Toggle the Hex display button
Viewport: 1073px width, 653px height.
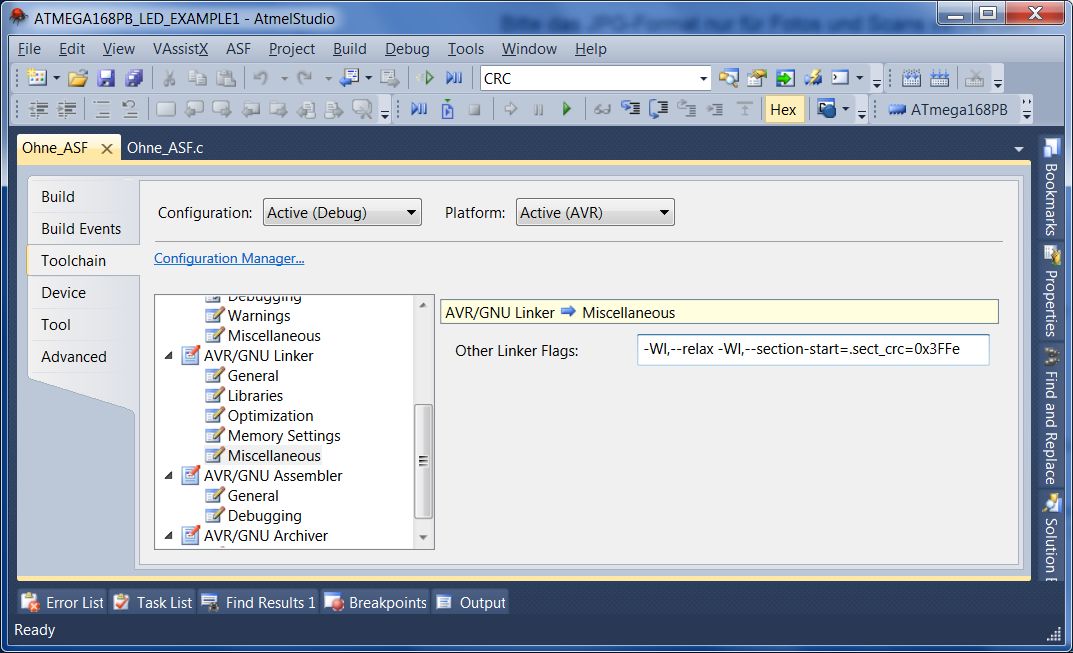point(783,110)
